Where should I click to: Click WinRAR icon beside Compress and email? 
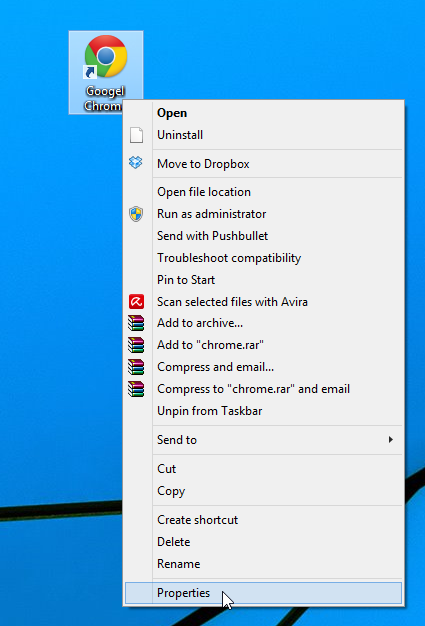click(136, 367)
